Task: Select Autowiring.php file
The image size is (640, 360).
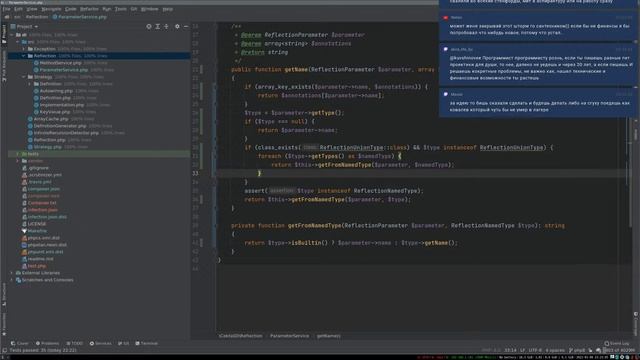Action: click(56, 91)
